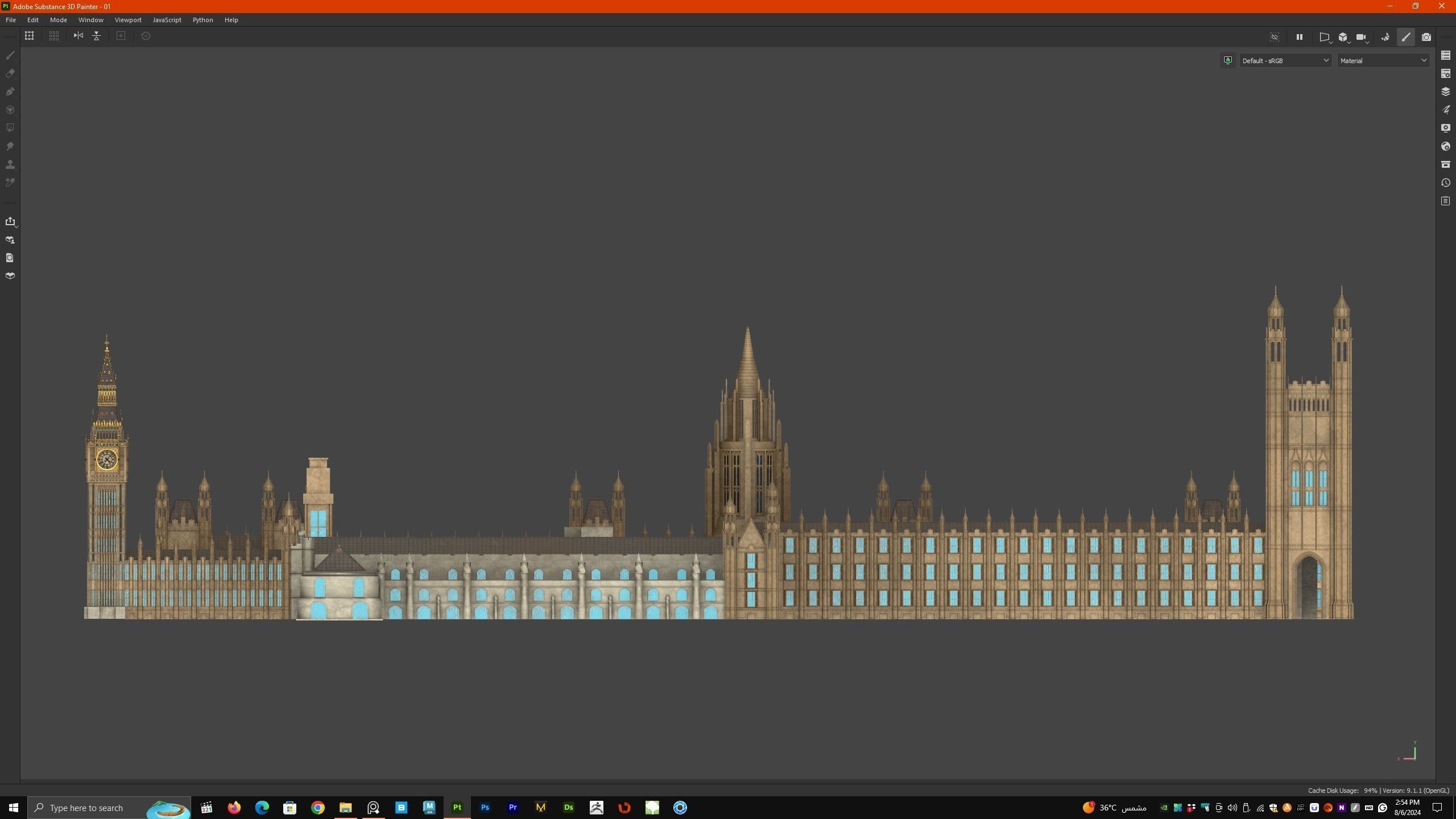
Task: Click 'Version: 9.1.1 (OpenGL)' status text
Action: tap(1416, 791)
